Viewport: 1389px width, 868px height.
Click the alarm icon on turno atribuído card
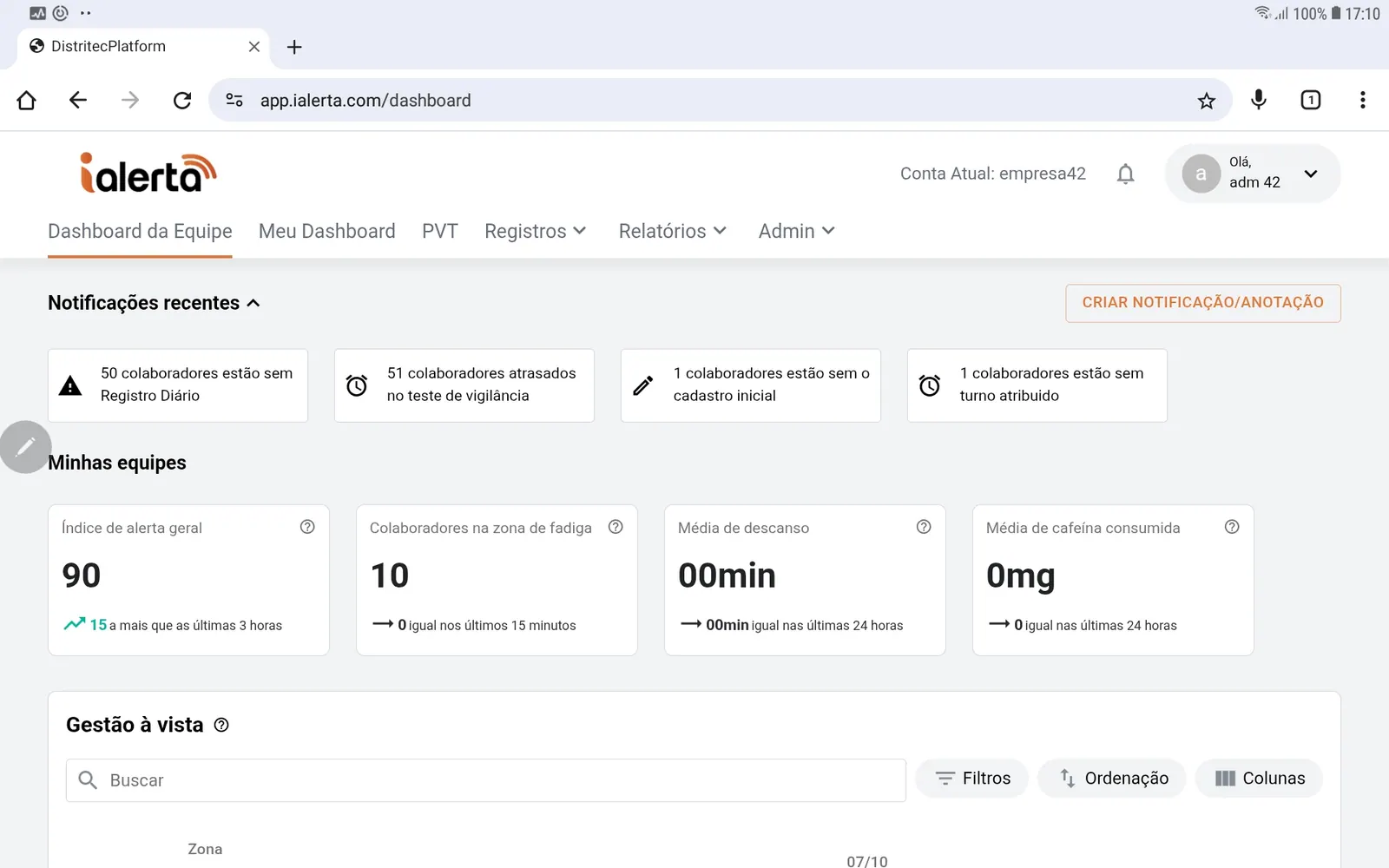[x=930, y=385]
